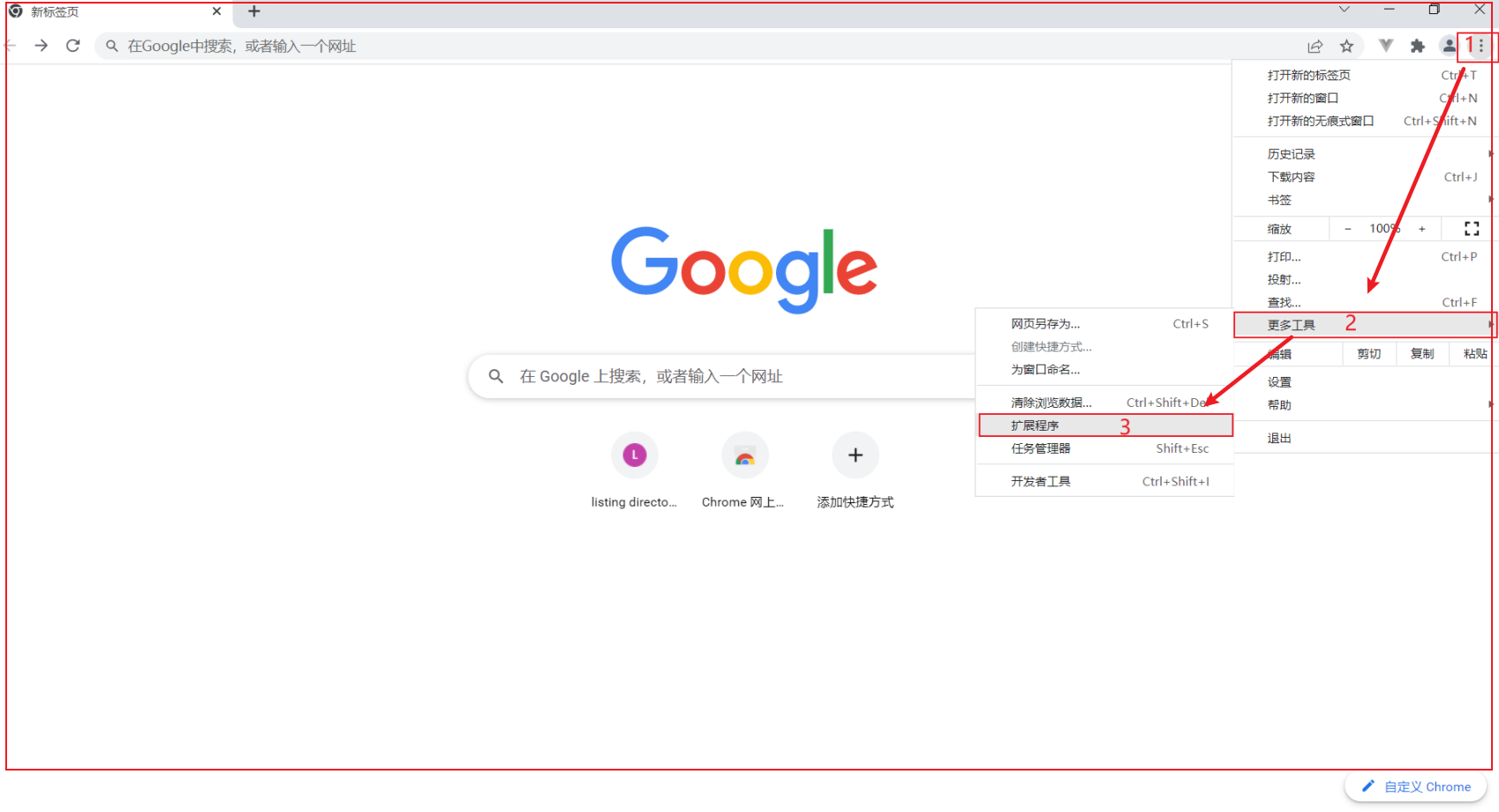Open 清除浏览数据... dialog
The image size is (1499, 812).
(x=1104, y=402)
